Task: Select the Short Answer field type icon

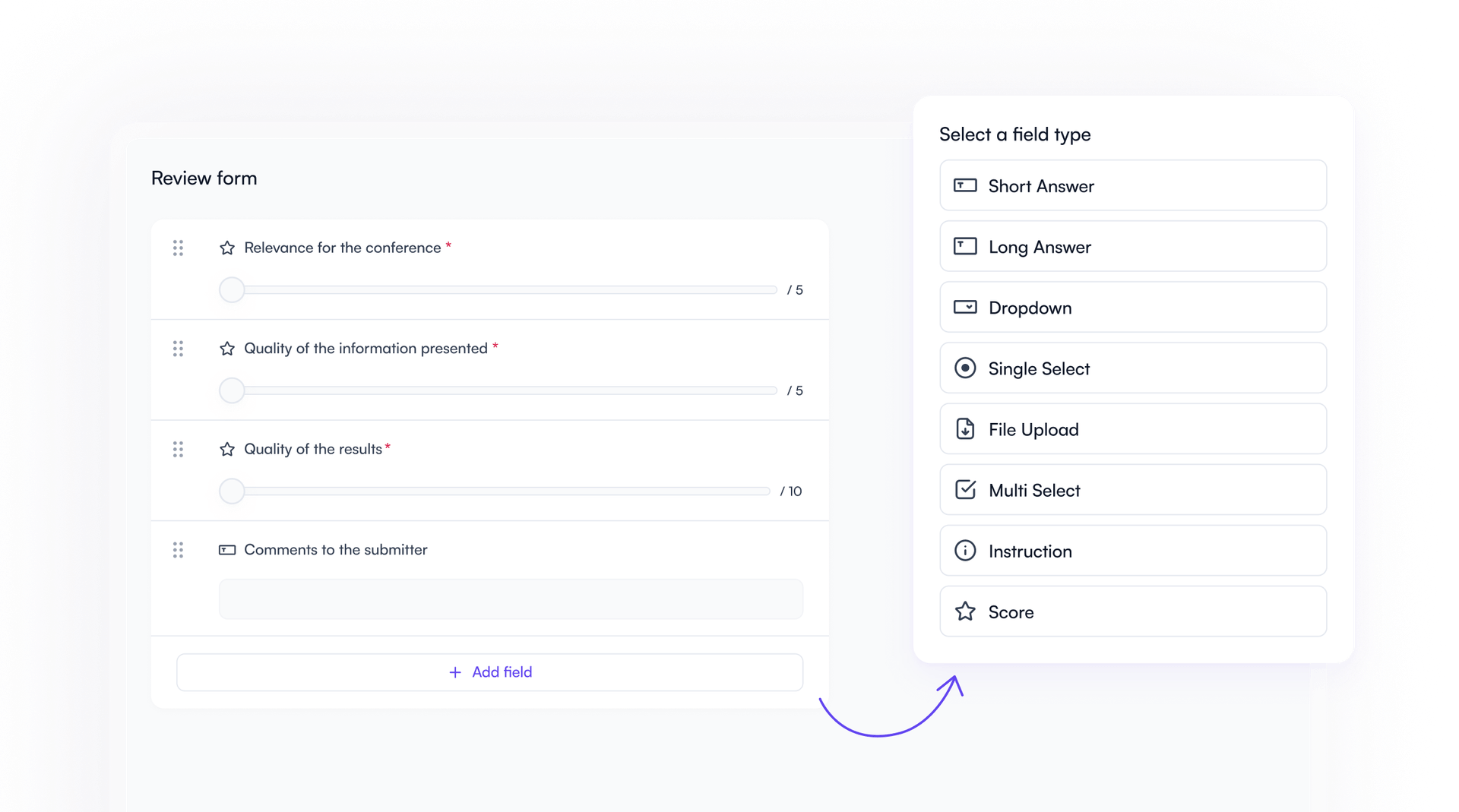Action: point(966,185)
